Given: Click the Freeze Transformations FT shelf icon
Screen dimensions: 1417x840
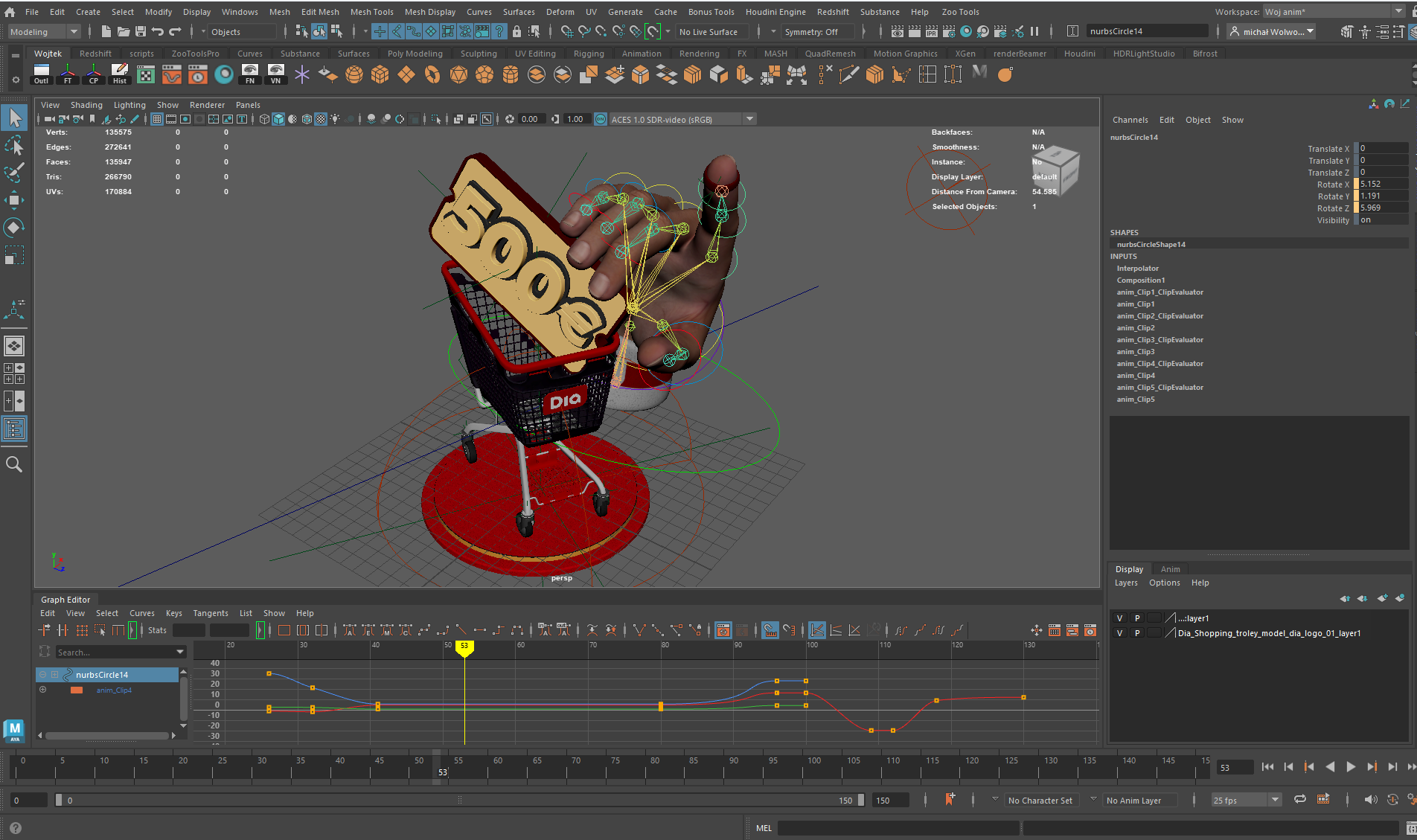Looking at the screenshot, I should tap(68, 74).
